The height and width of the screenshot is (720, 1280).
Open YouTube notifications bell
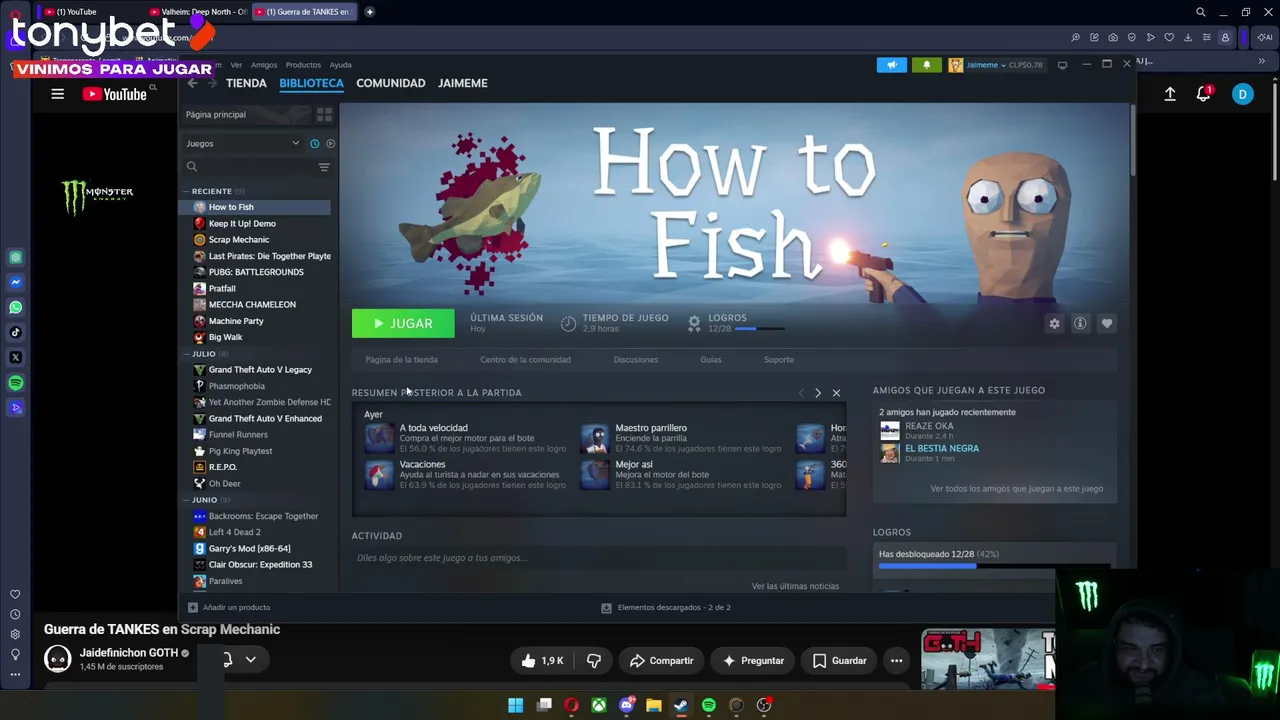(x=1204, y=94)
